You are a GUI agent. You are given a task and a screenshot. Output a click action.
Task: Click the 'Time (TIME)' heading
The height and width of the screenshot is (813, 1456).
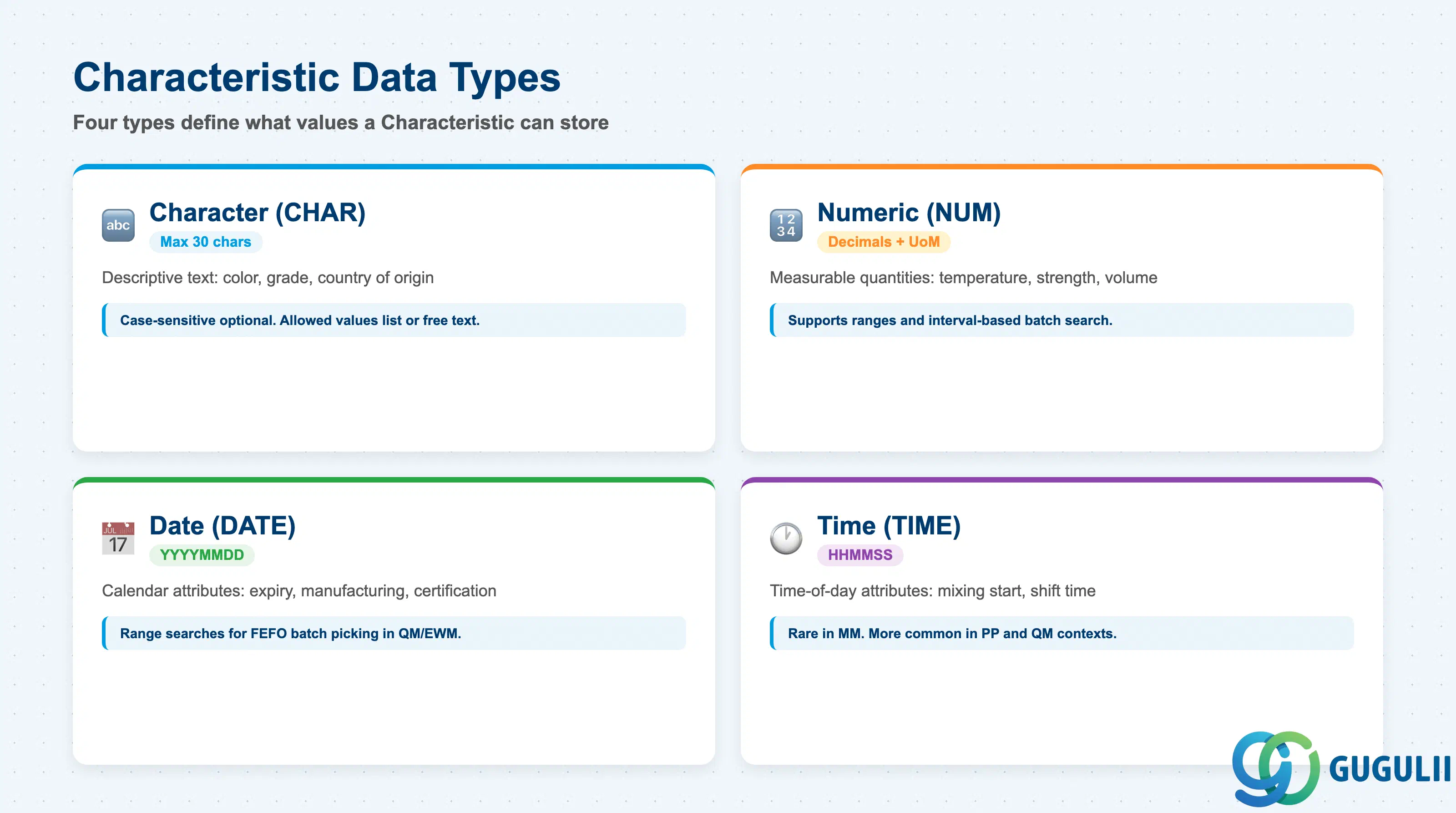click(x=889, y=526)
